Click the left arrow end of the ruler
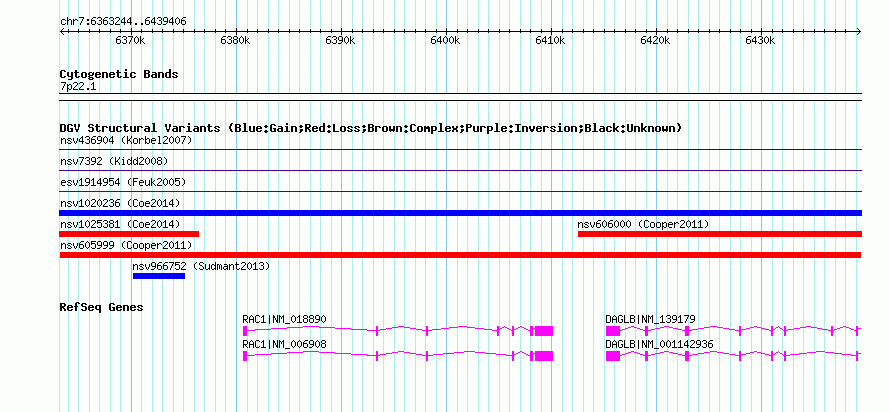Image resolution: width=890 pixels, height=412 pixels. click(62, 32)
